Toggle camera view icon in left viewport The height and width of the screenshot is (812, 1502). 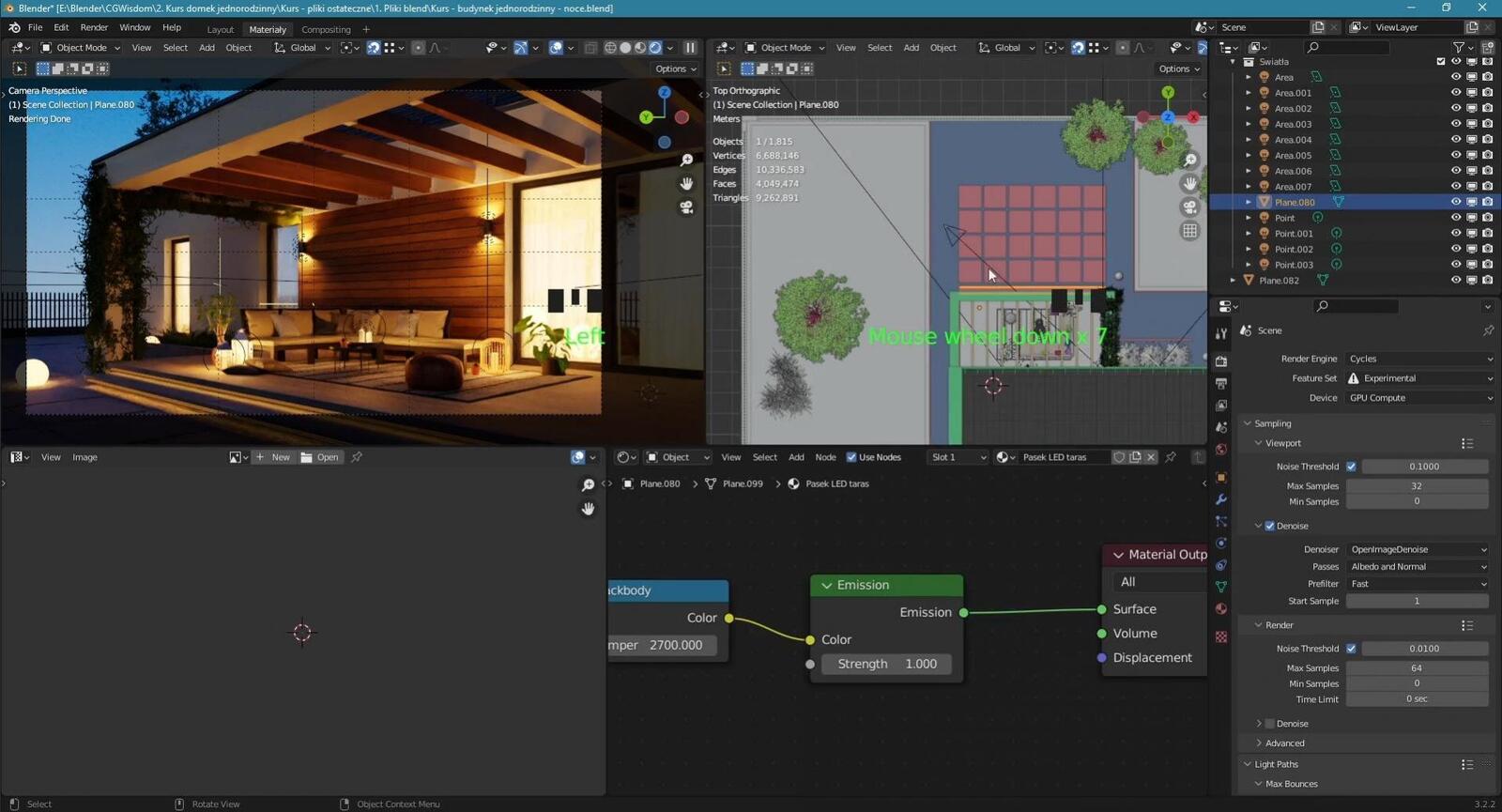point(686,207)
